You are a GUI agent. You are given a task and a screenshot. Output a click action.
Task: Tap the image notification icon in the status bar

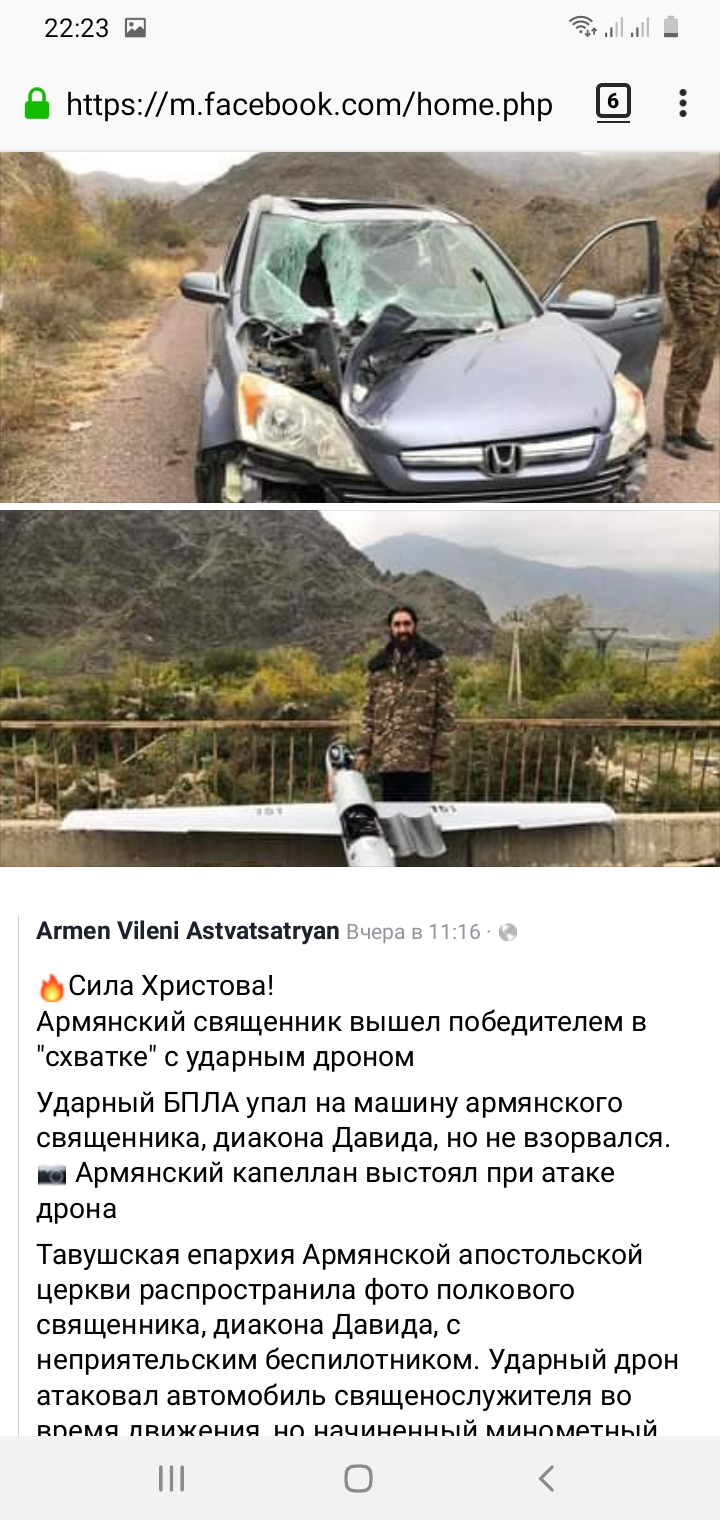[135, 28]
